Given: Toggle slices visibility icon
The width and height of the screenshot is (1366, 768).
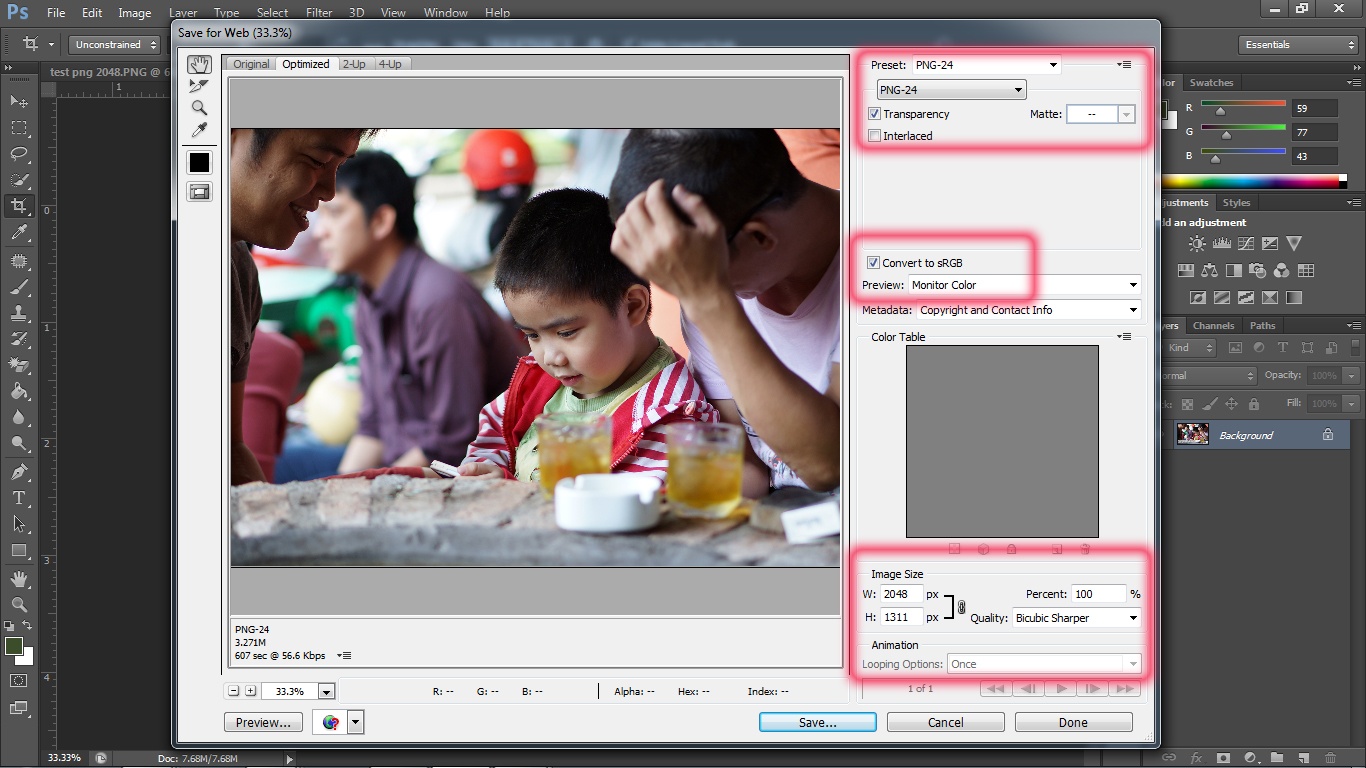Looking at the screenshot, I should [x=199, y=192].
